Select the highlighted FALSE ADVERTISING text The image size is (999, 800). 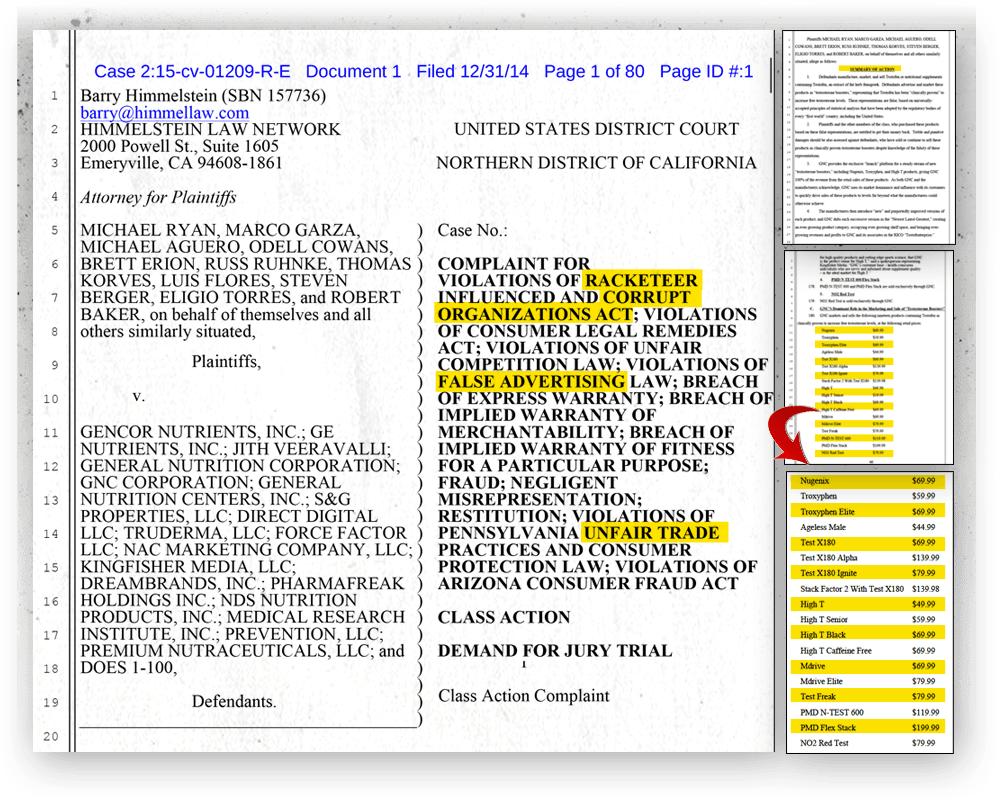point(531,381)
